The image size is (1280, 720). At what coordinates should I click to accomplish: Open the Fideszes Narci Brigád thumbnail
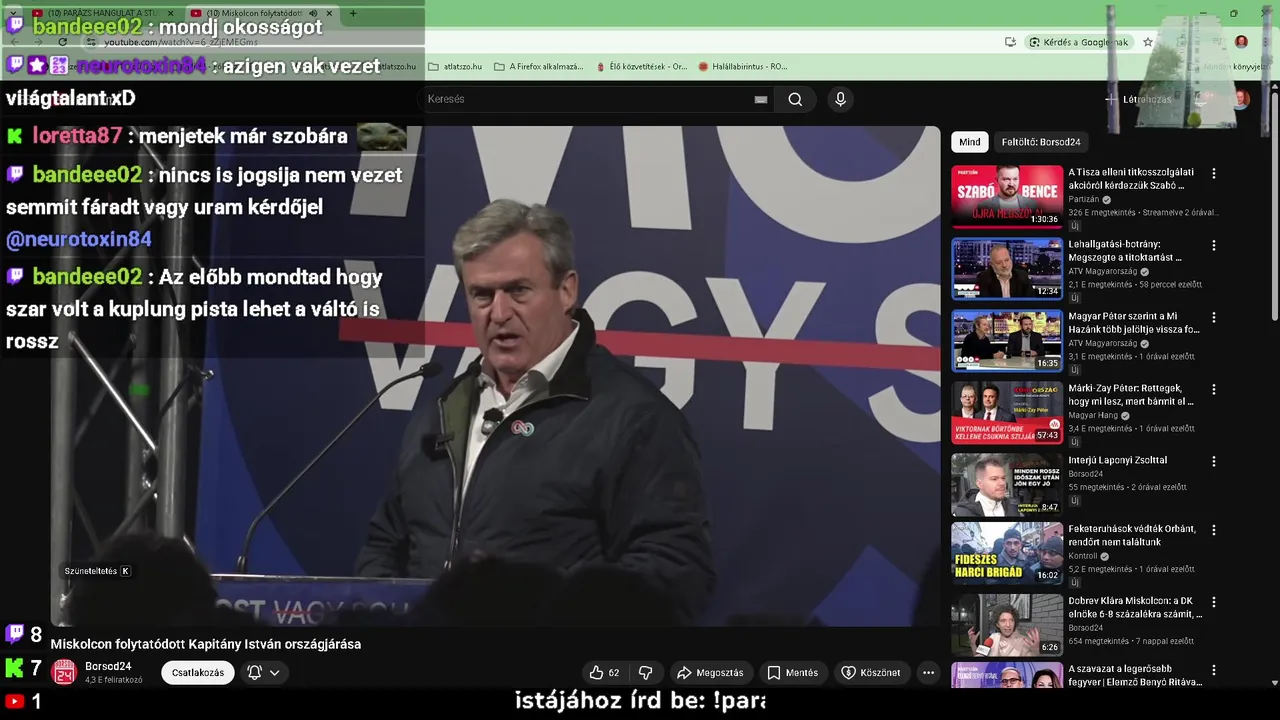[1007, 553]
